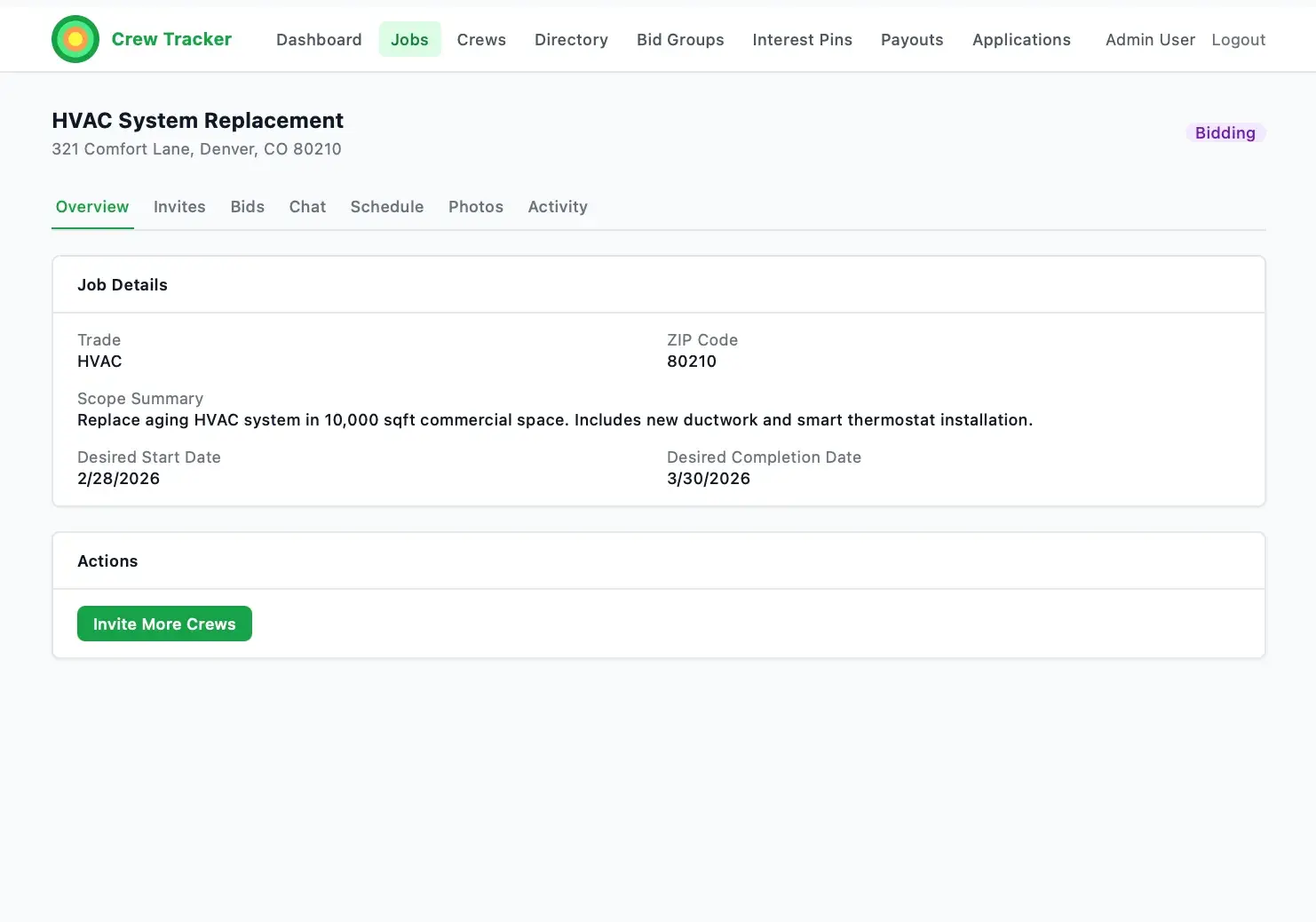The height and width of the screenshot is (922, 1316).
Task: Select the Overview tab
Action: tap(92, 207)
